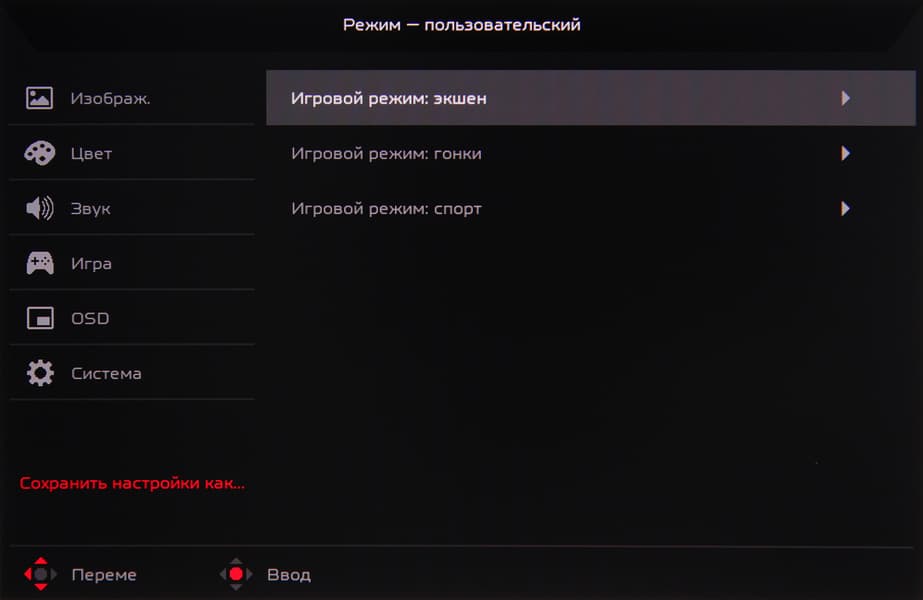Go to the Игра menu section
The height and width of the screenshot is (600, 923).
click(x=132, y=263)
